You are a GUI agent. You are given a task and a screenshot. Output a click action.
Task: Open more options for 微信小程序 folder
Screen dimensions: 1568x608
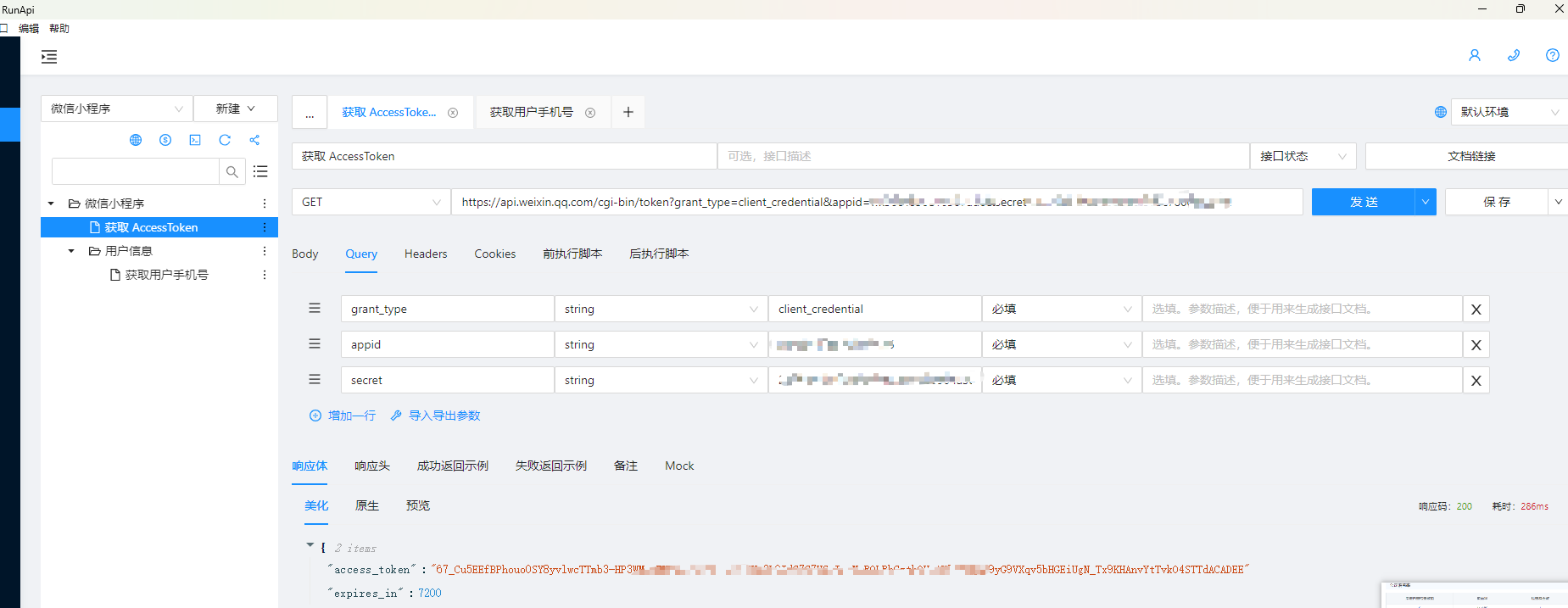tap(265, 204)
